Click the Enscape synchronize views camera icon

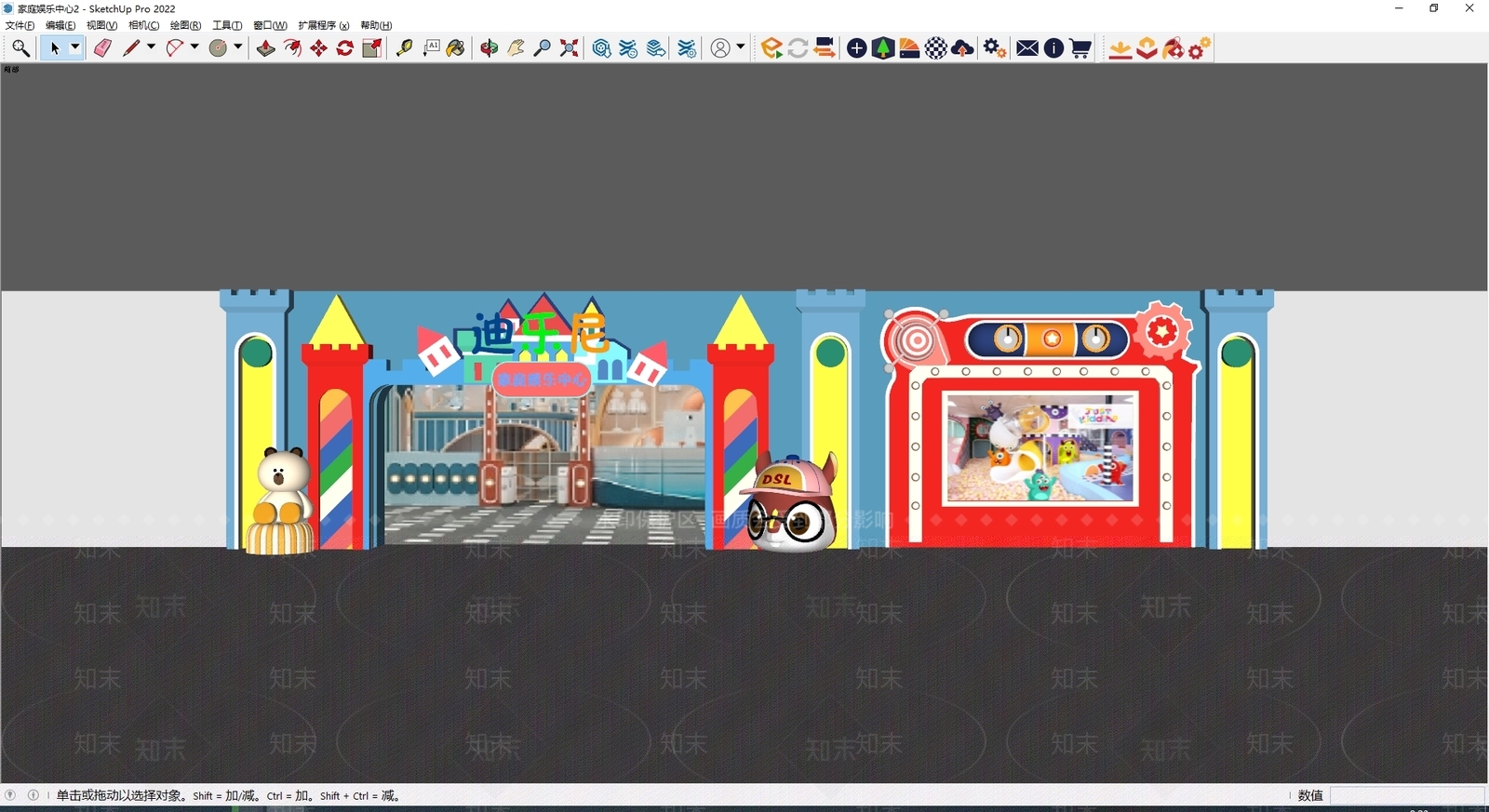point(825,48)
